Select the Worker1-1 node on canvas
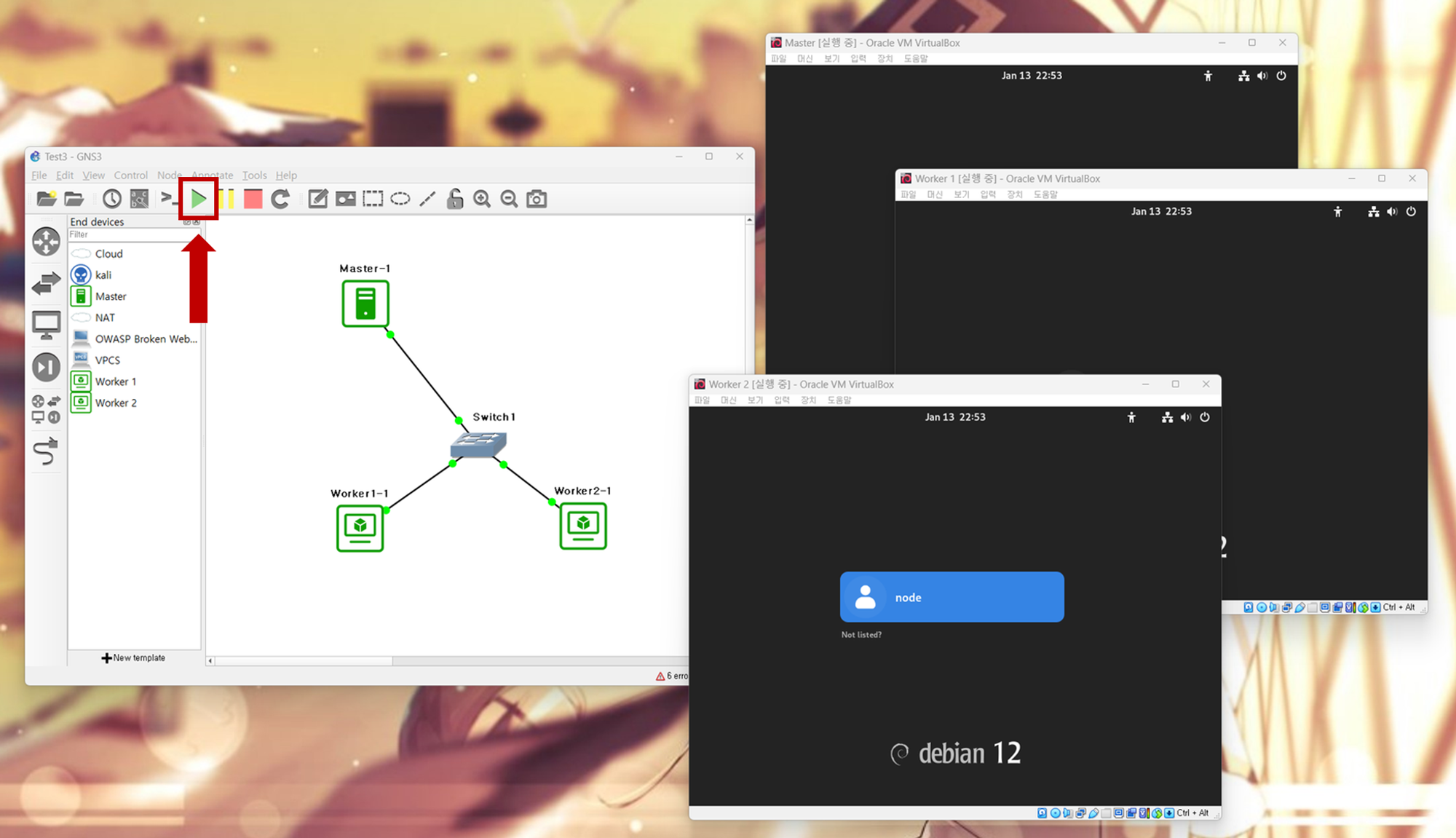 coord(360,528)
